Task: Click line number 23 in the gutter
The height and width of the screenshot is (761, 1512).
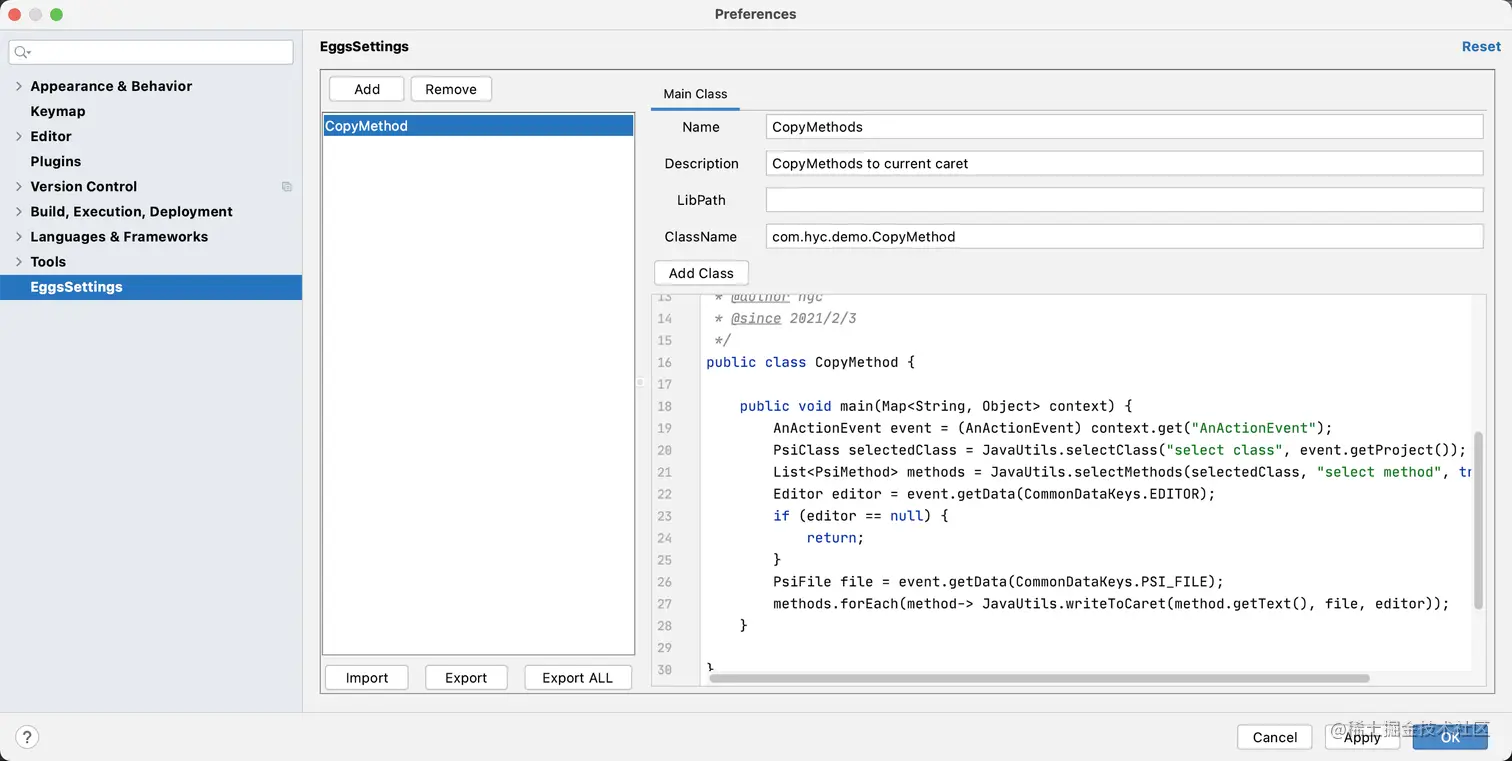Action: pyautogui.click(x=665, y=516)
